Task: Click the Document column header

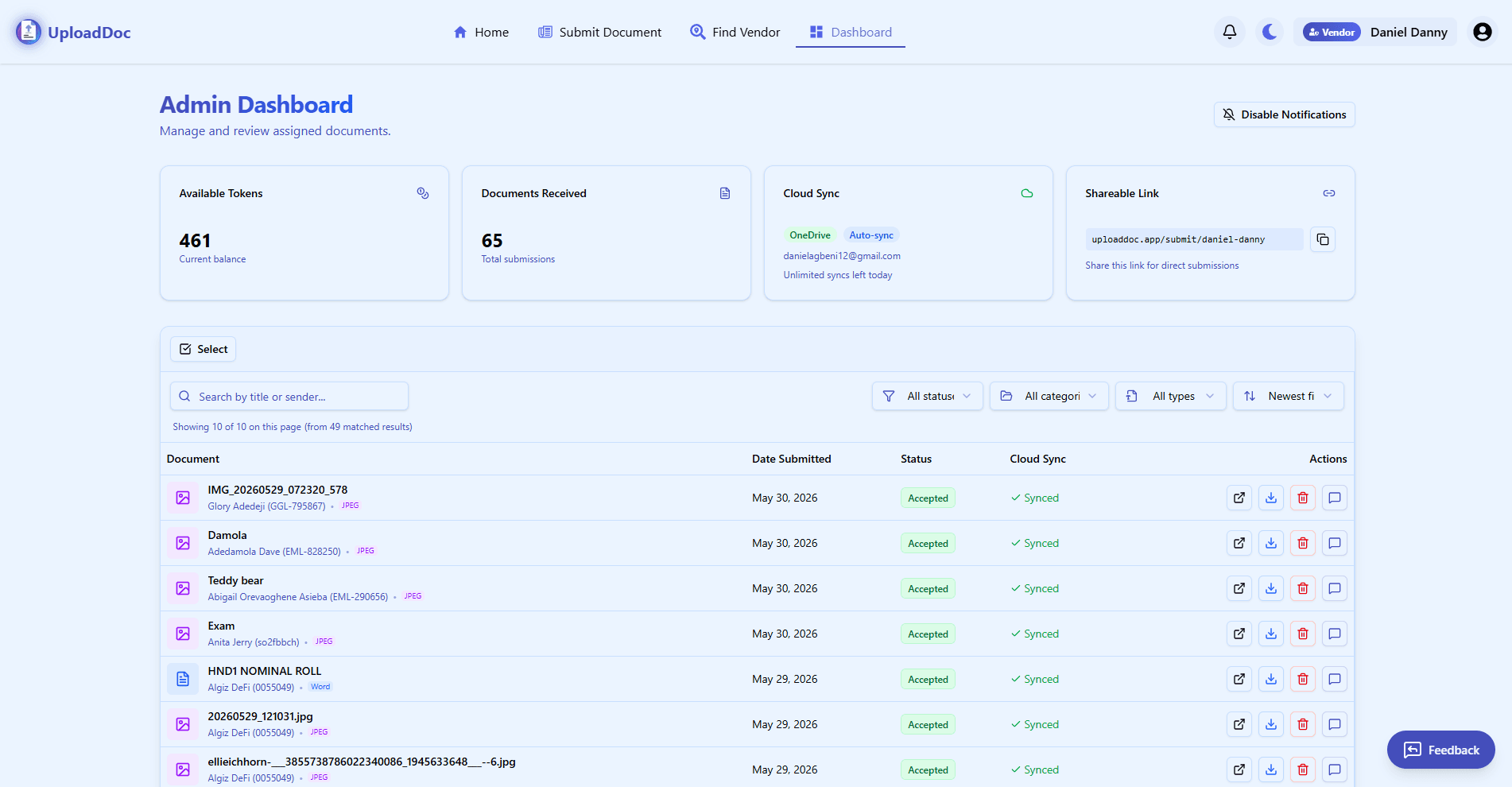Action: click(193, 459)
